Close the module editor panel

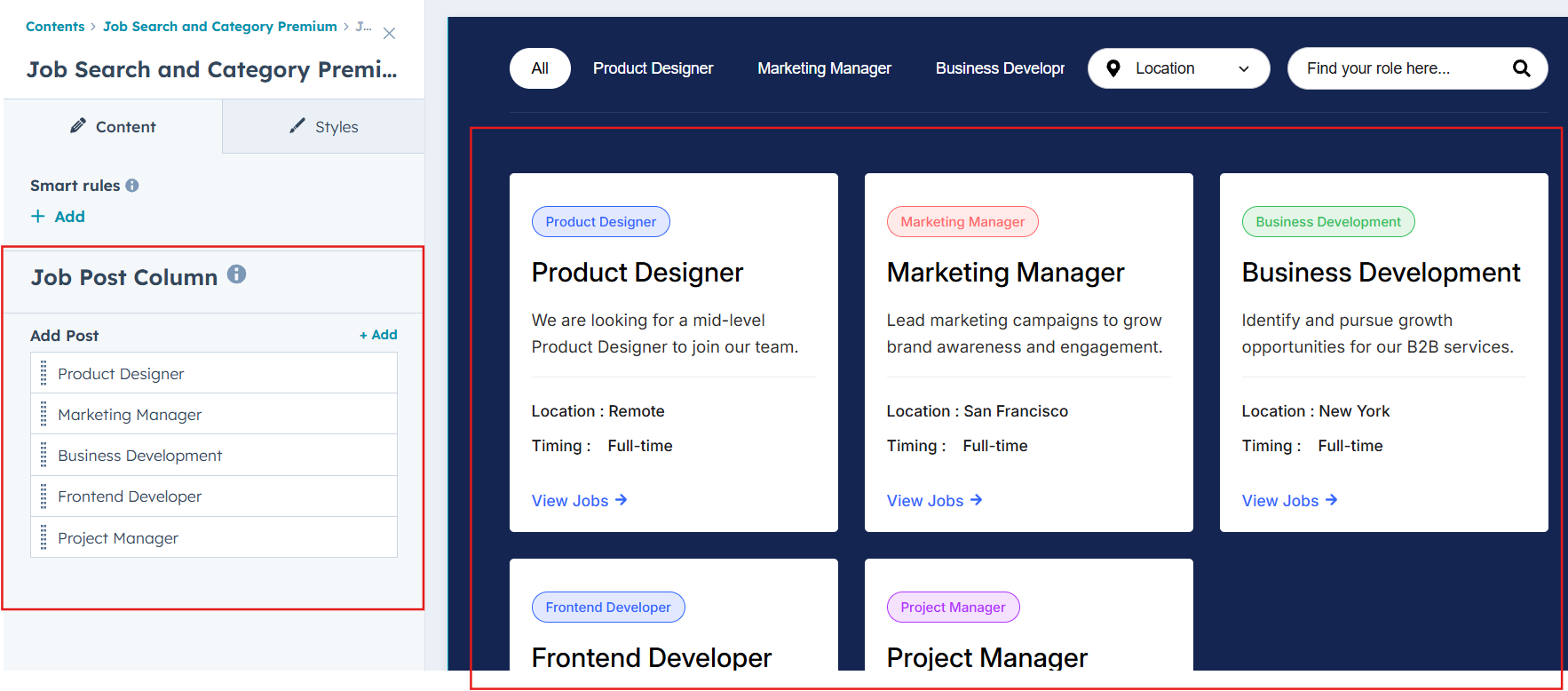(389, 34)
